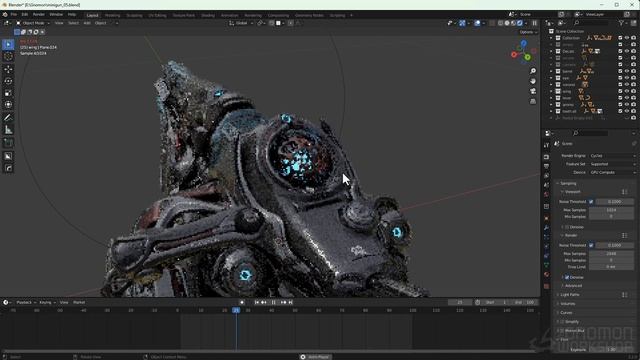This screenshot has width=640, height=360.
Task: Open the Object Mode dropdown
Action: [33, 23]
